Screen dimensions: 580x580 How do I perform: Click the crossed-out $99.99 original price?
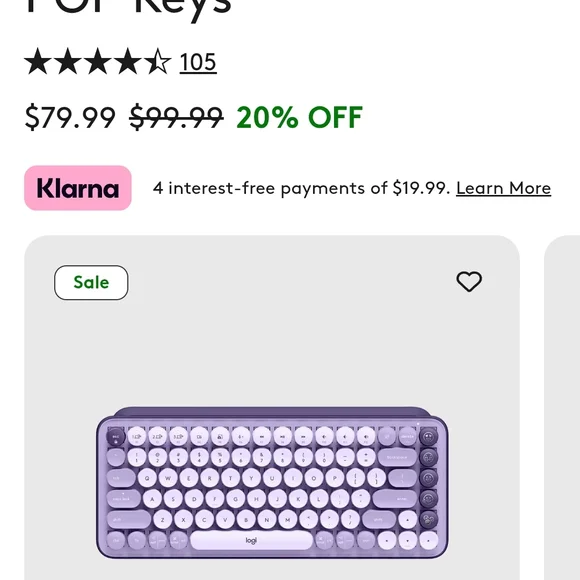coord(176,117)
